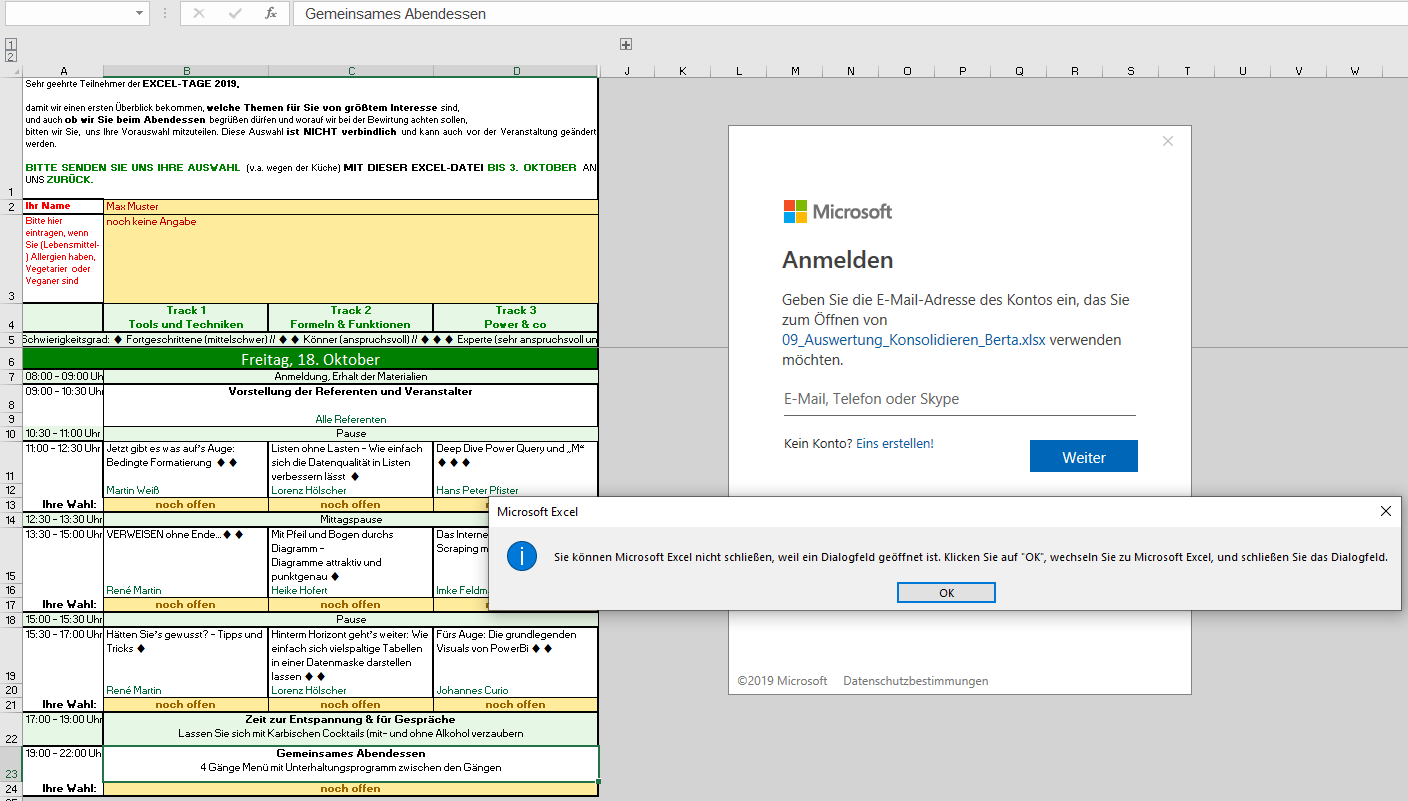This screenshot has width=1408, height=801.
Task: Select the Track 3 Power & co header
Action: tap(516, 317)
